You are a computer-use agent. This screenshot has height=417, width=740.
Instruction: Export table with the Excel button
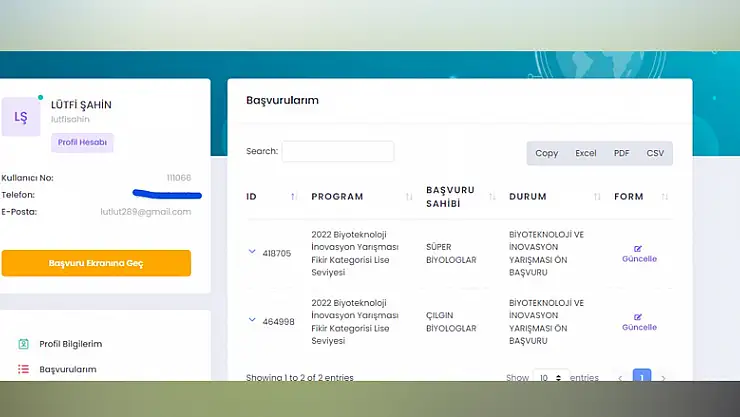[585, 153]
